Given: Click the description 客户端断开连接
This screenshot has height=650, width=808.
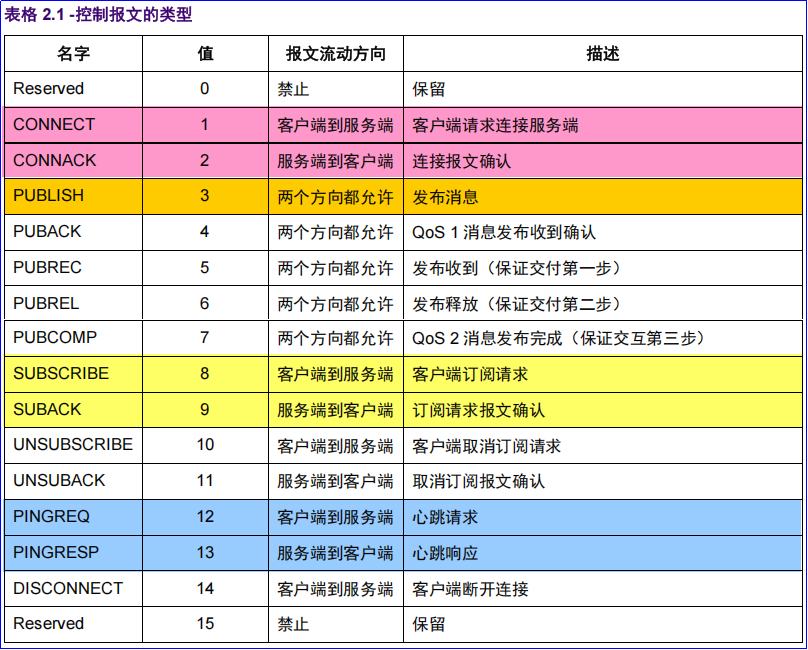Looking at the screenshot, I should (470, 590).
